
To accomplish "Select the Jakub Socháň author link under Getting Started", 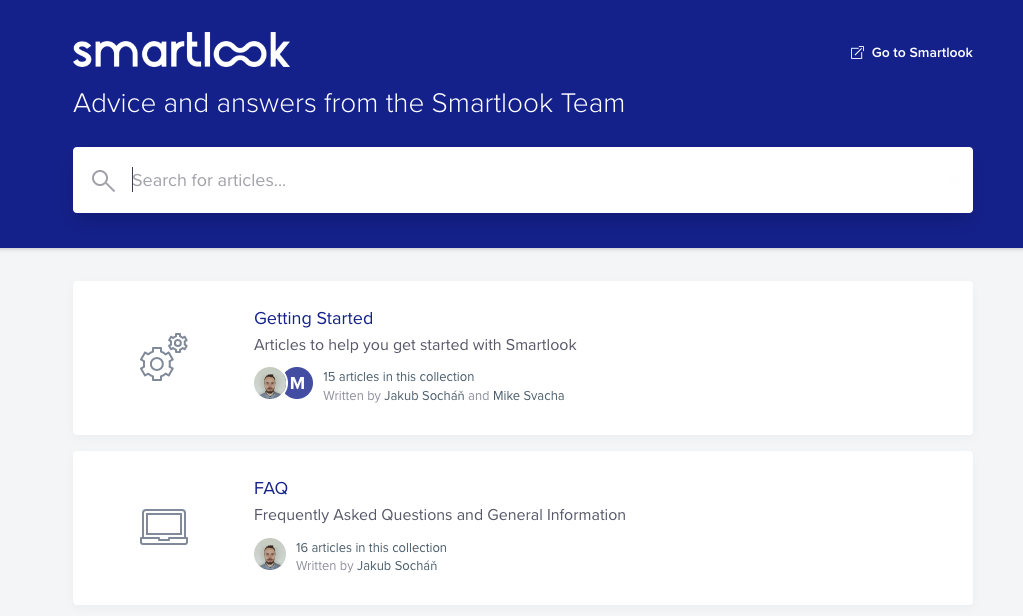I will [x=424, y=395].
